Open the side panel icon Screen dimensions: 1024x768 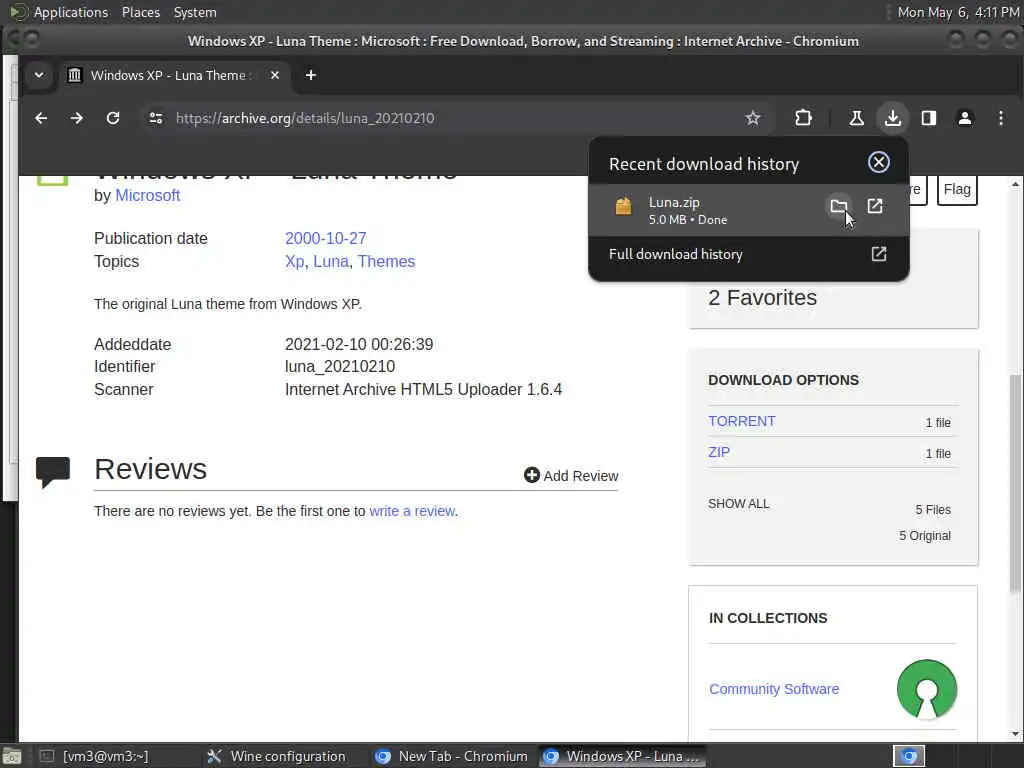929,118
